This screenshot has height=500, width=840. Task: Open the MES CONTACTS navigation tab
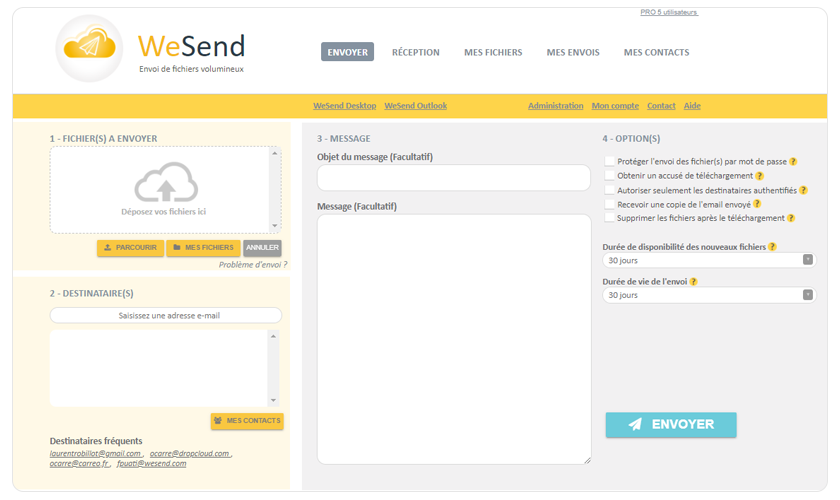(656, 53)
